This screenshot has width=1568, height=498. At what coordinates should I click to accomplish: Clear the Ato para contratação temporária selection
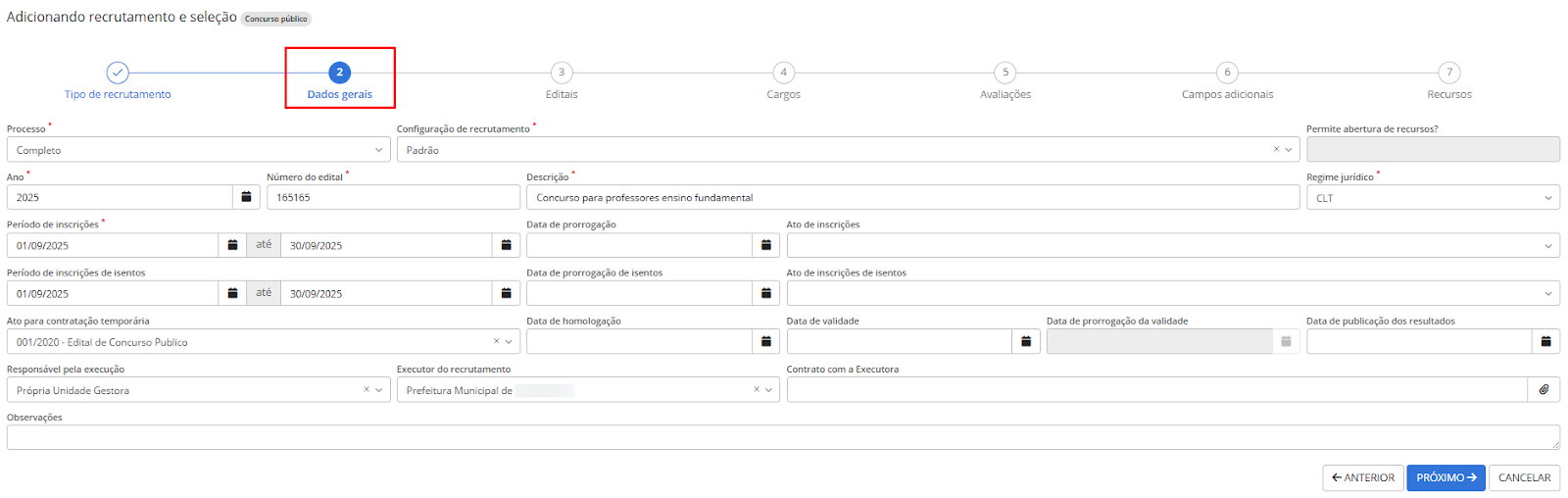coord(496,341)
